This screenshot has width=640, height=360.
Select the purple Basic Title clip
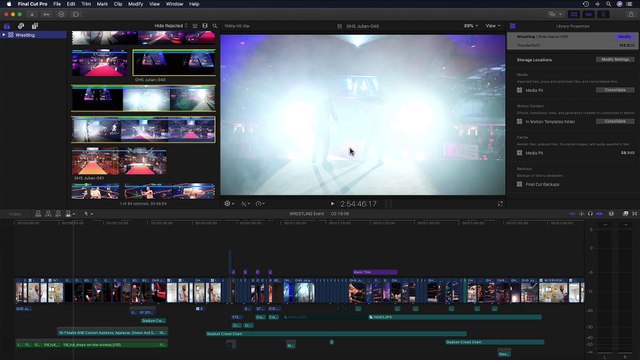pyautogui.click(x=375, y=272)
